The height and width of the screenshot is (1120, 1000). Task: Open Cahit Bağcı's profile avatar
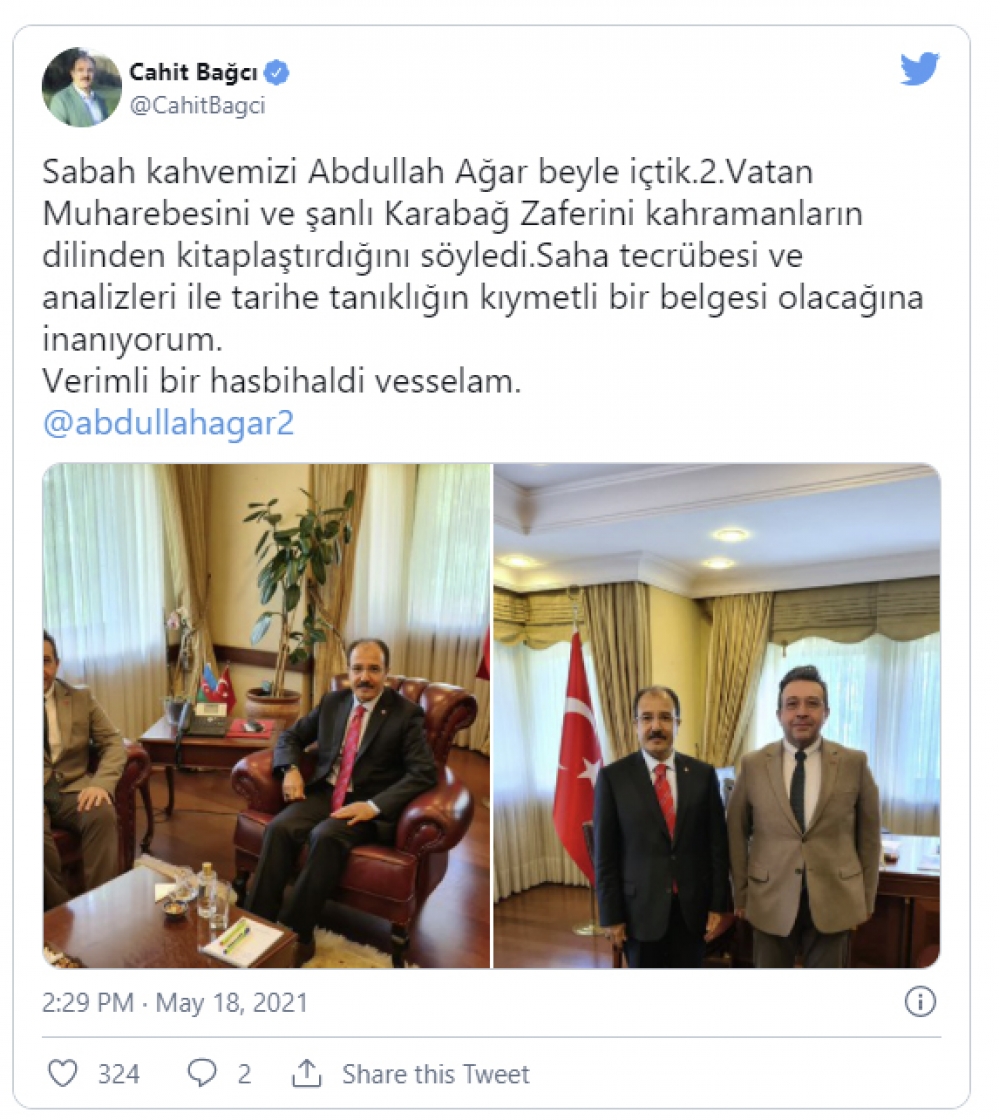81,87
